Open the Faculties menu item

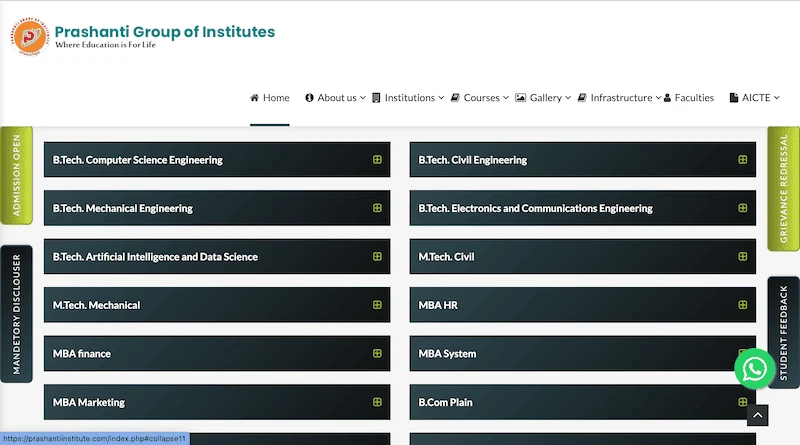689,98
